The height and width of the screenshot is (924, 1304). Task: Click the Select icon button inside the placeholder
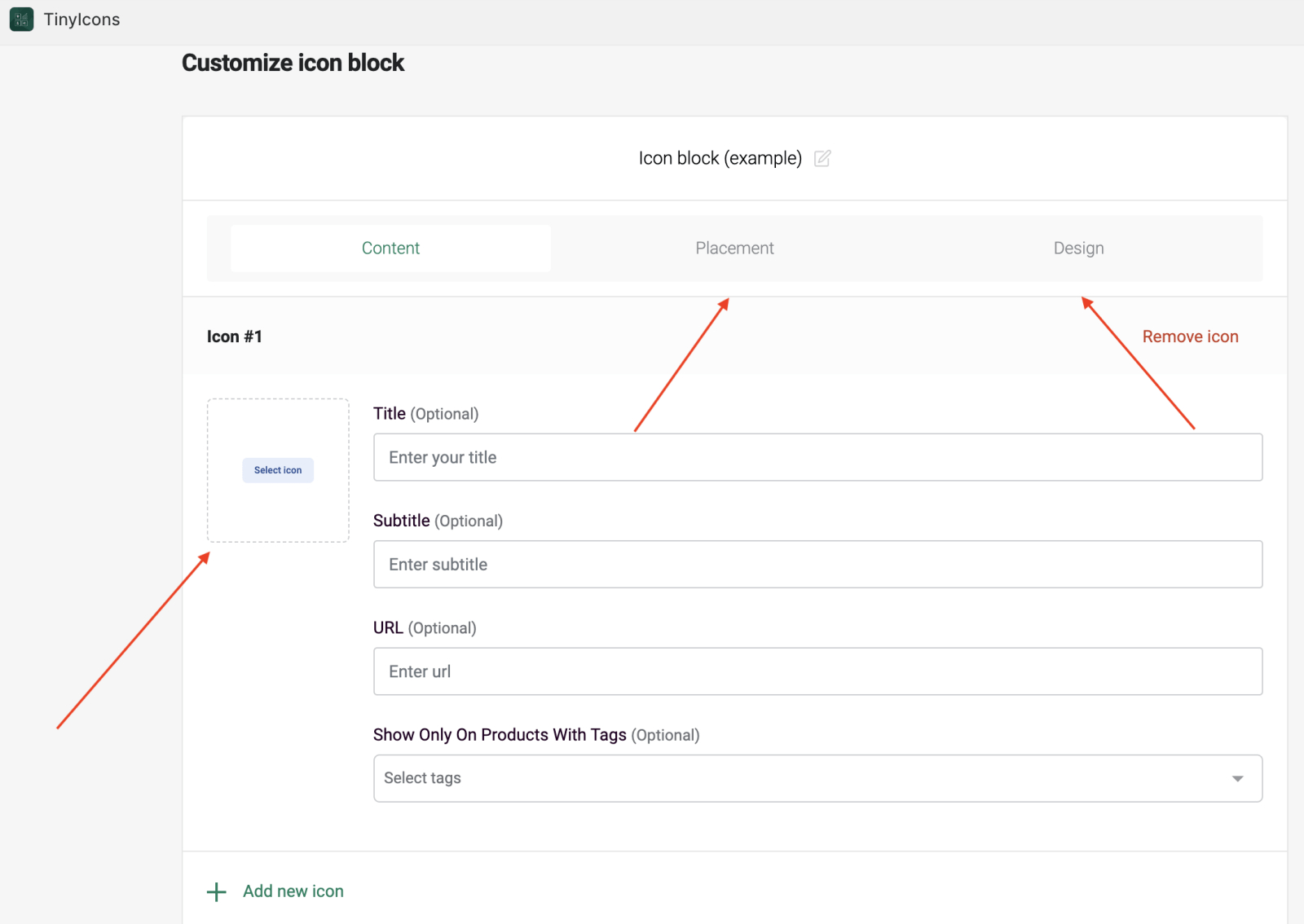pyautogui.click(x=277, y=470)
